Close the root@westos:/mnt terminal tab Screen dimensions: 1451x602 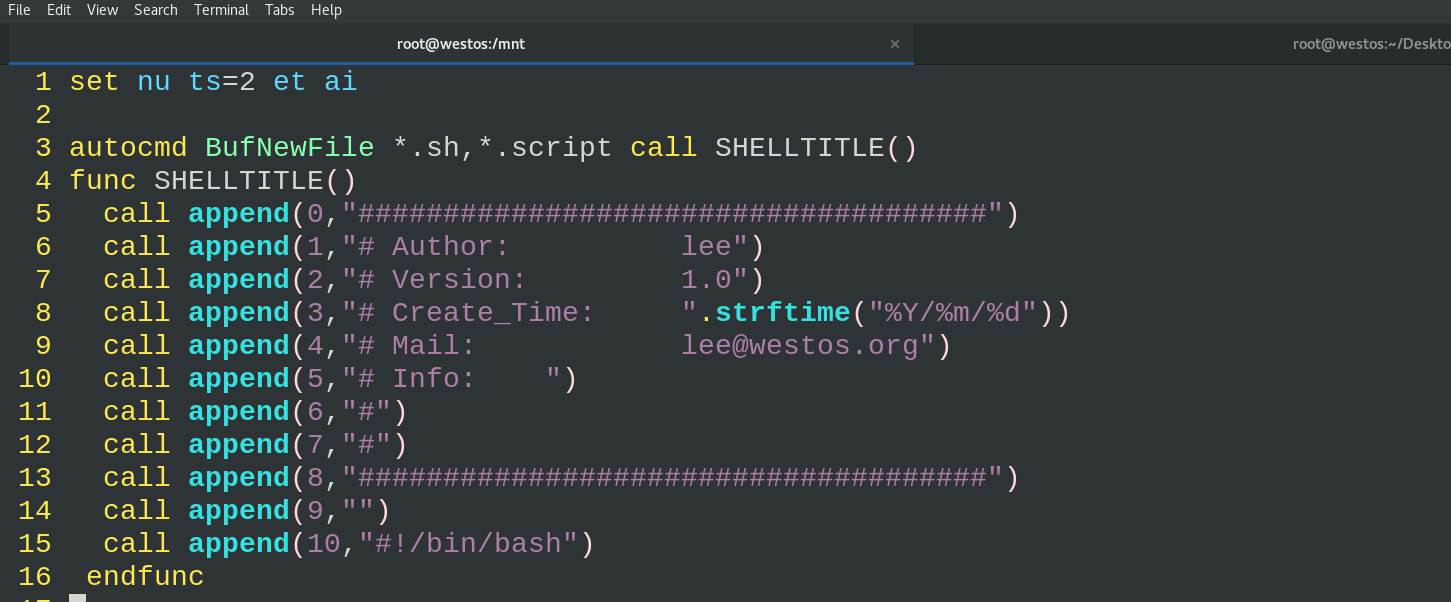(895, 43)
